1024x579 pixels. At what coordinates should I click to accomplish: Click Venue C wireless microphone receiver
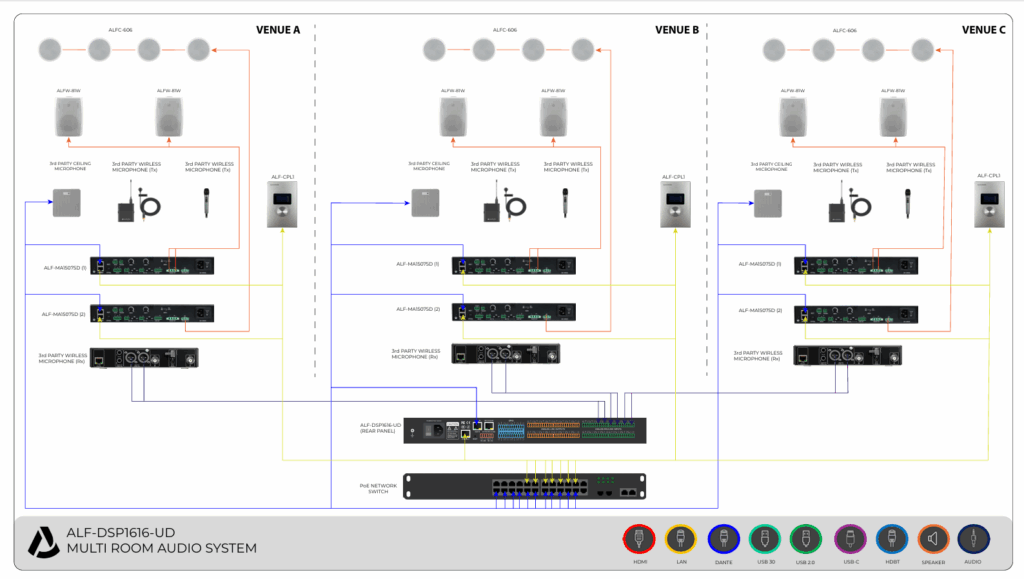click(847, 355)
